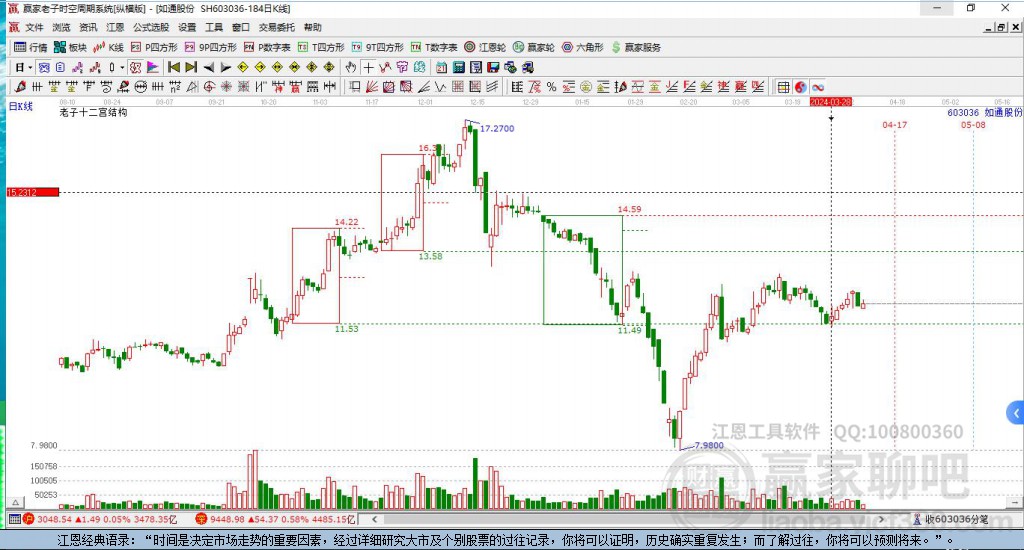Viewport: 1024px width, 550px height.
Task: Jump to last bar with skip-to-end icon
Action: pos(191,67)
